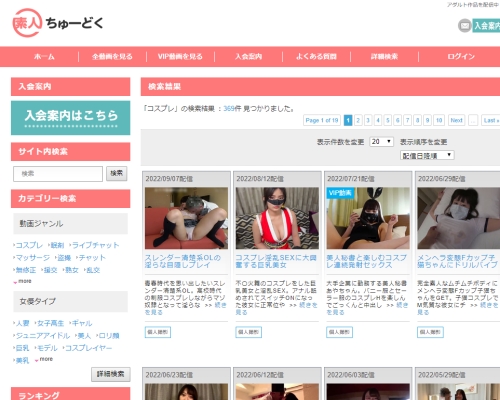Open the よくある質問 page
The width and height of the screenshot is (500, 400).
coord(316,57)
